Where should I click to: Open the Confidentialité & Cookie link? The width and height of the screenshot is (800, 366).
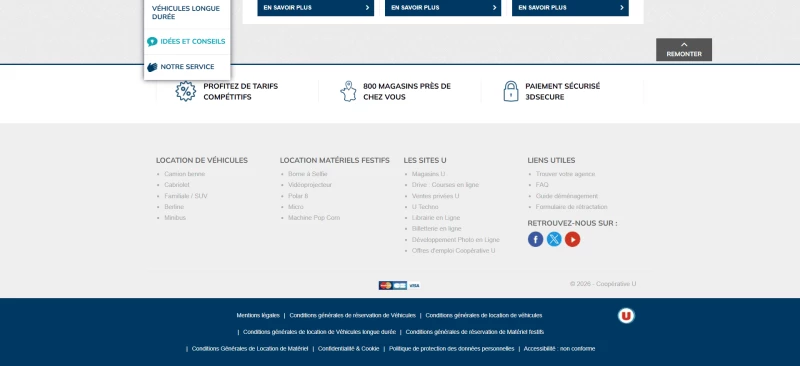pos(348,349)
